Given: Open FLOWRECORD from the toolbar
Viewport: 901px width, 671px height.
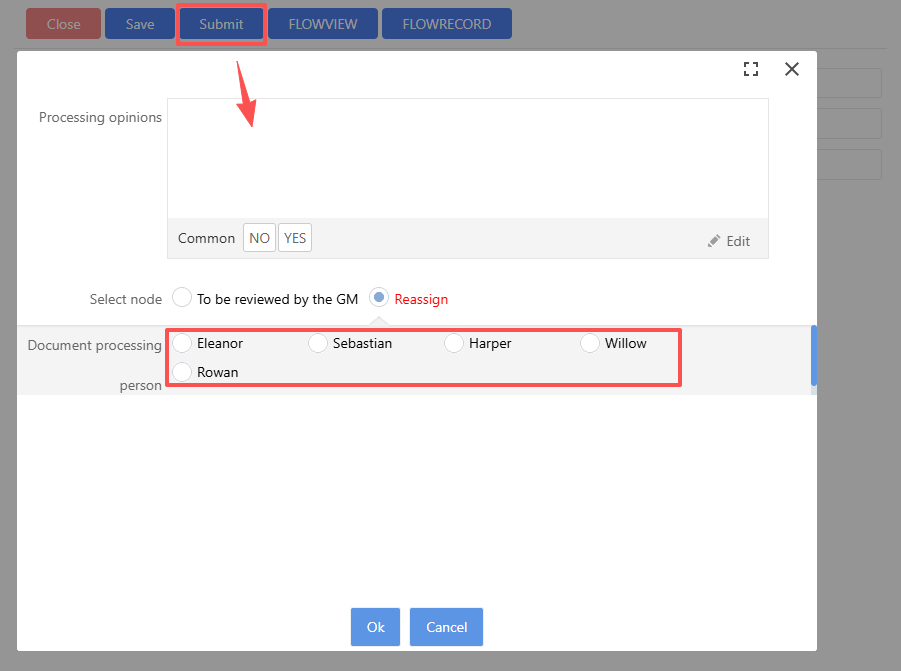Looking at the screenshot, I should click(446, 24).
